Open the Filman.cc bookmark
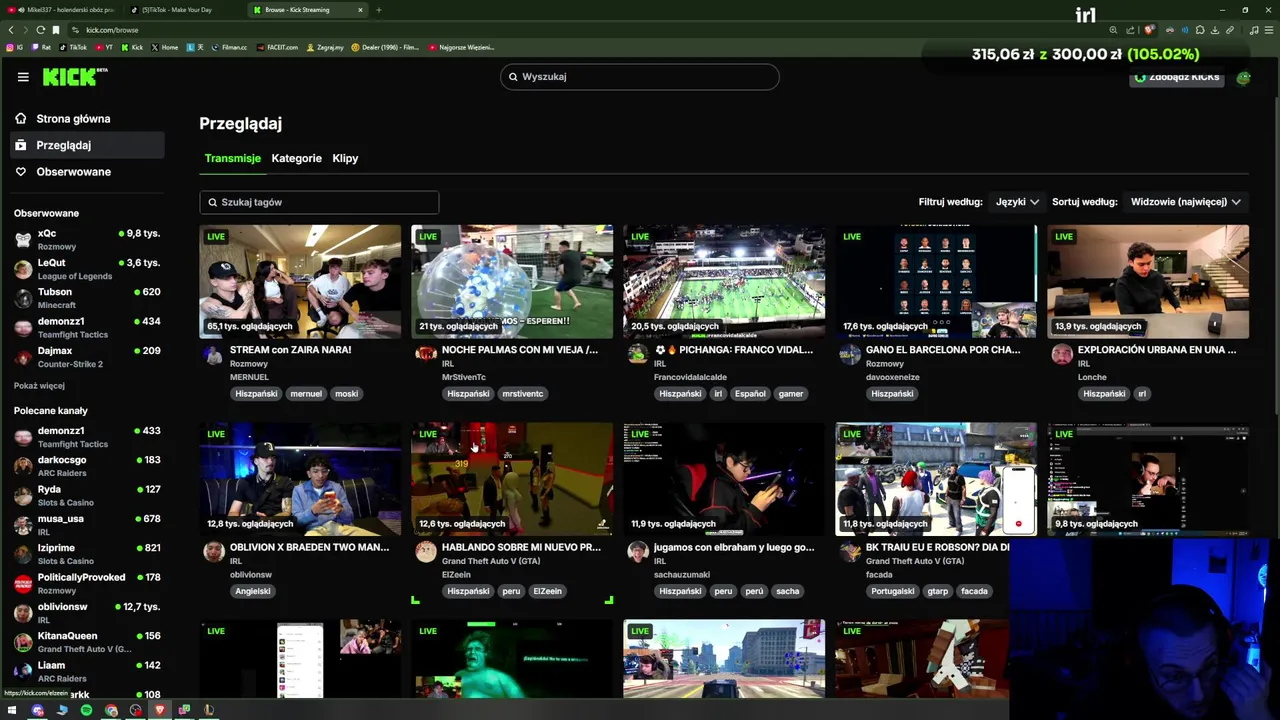The image size is (1280, 720). tap(229, 47)
